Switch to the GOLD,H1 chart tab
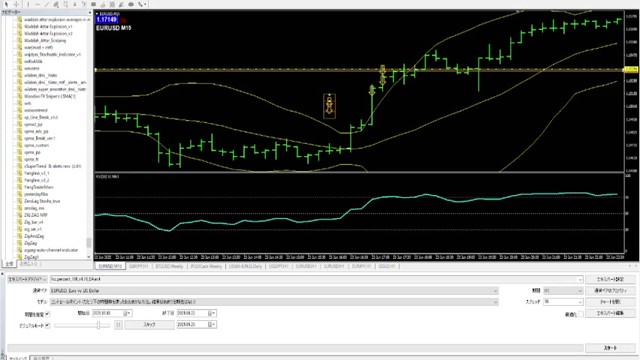This screenshot has width=640, height=360. (x=386, y=266)
